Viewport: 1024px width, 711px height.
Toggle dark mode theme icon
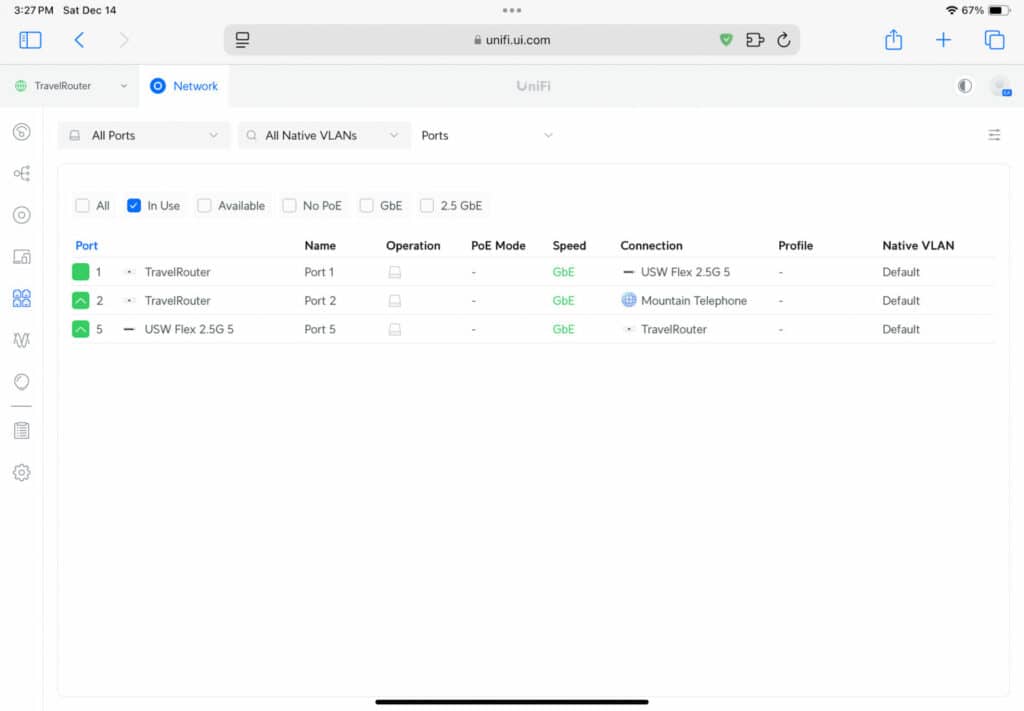click(x=965, y=86)
